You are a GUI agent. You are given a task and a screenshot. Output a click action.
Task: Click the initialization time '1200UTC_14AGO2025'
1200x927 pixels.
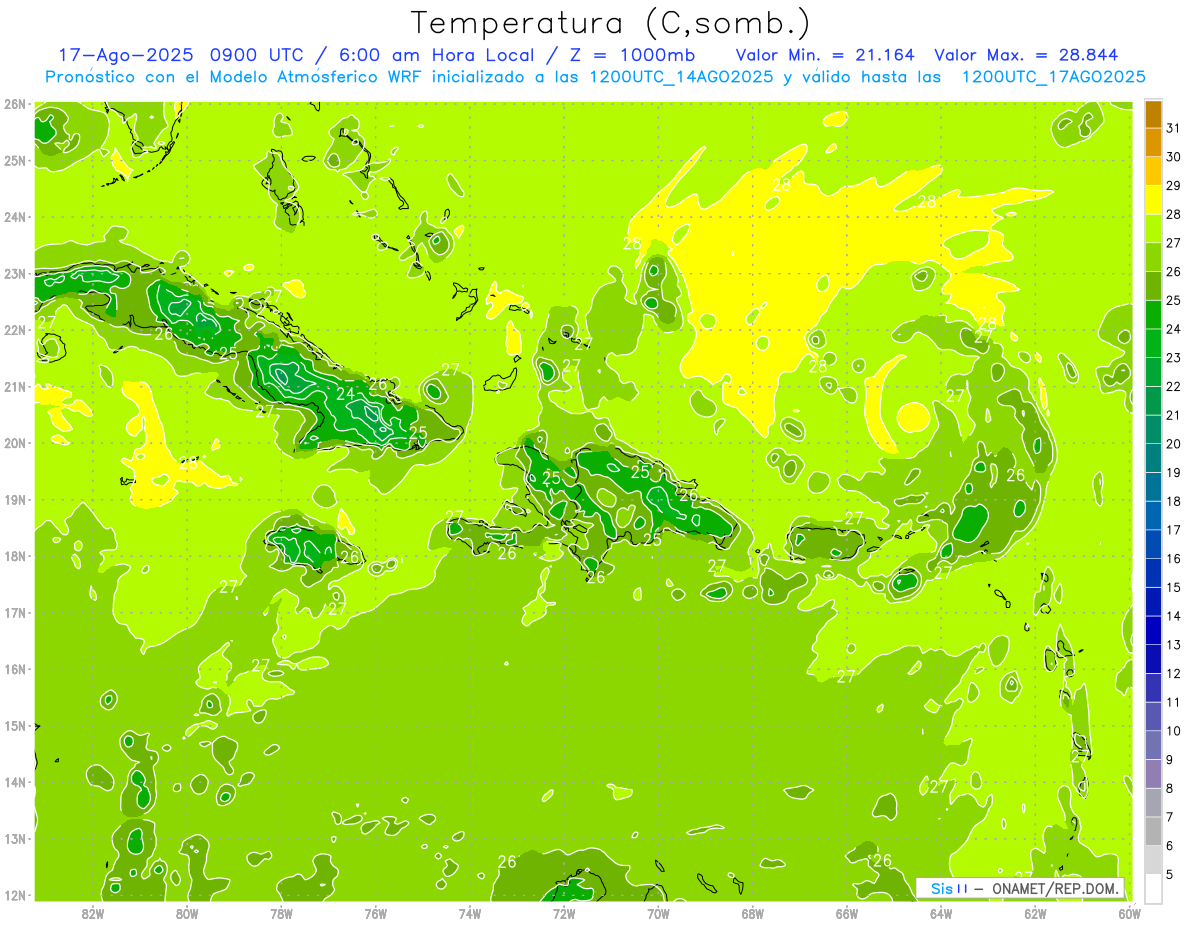(x=681, y=77)
